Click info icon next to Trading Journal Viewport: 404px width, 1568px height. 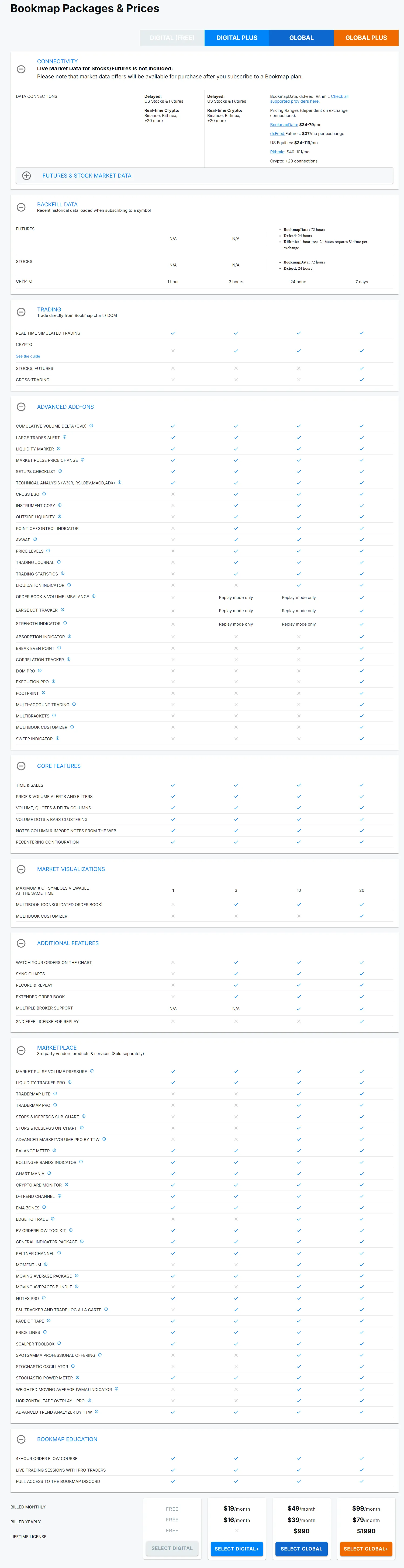(58, 562)
